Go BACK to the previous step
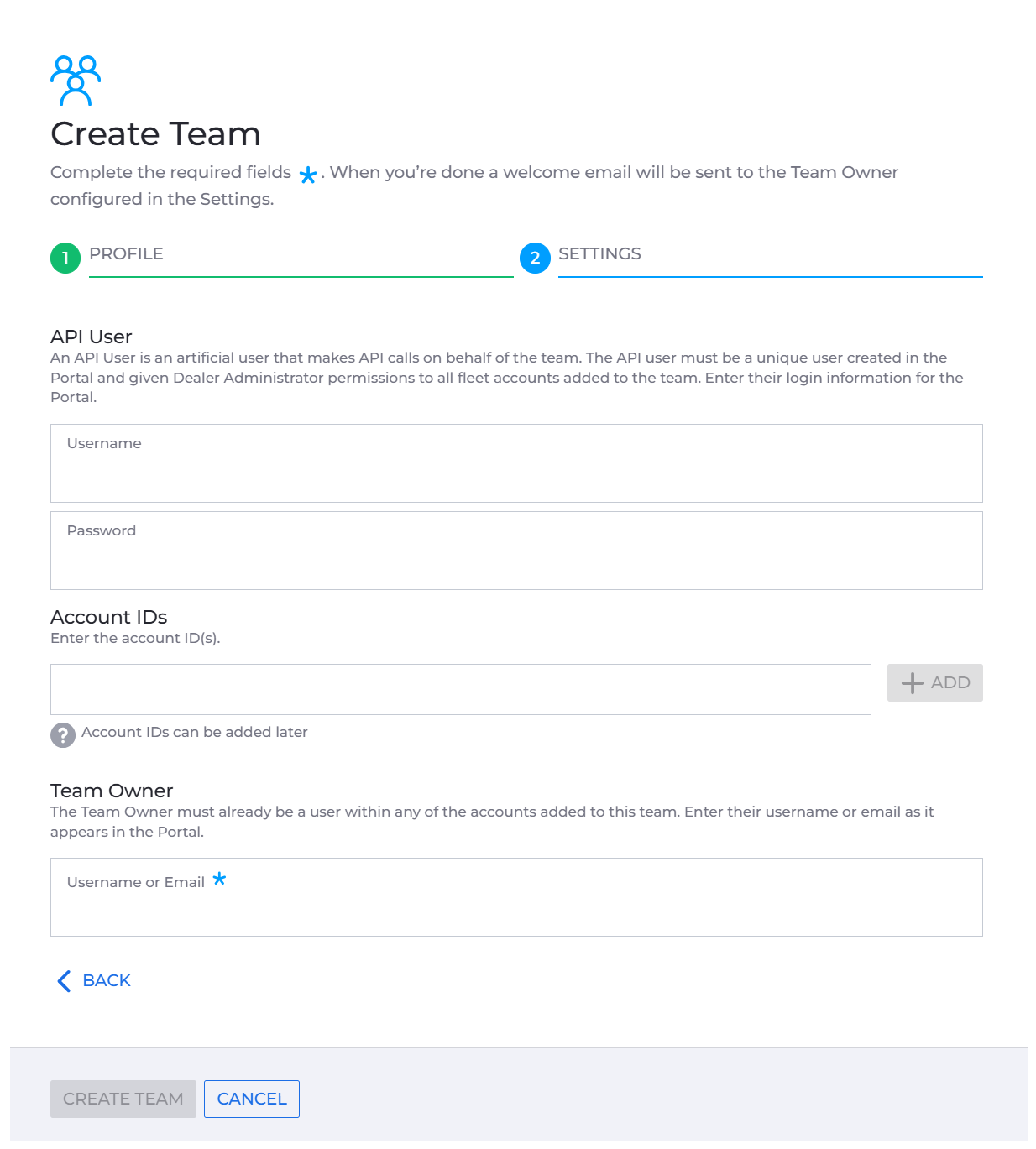 (x=94, y=981)
